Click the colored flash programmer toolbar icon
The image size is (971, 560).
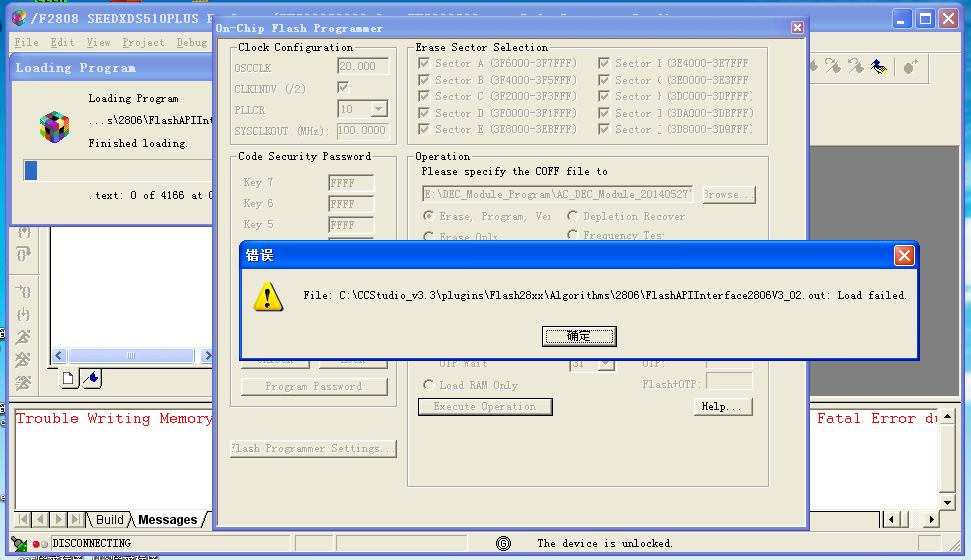879,67
